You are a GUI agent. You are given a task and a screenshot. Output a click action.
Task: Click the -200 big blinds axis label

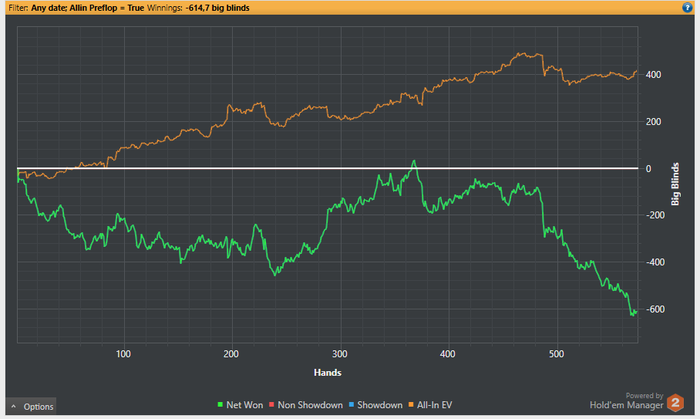click(655, 215)
